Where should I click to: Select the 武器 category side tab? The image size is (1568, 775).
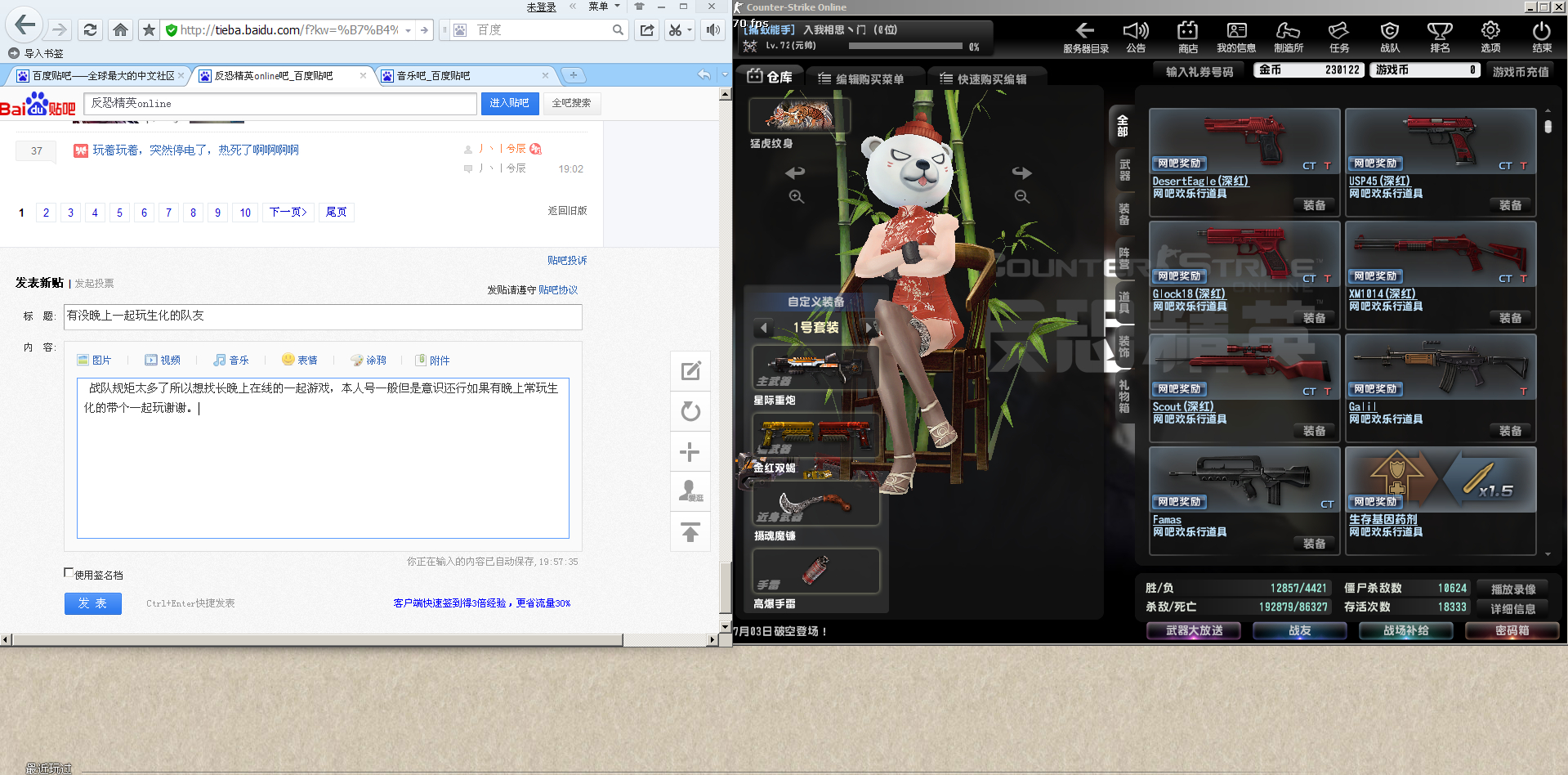[x=1124, y=170]
